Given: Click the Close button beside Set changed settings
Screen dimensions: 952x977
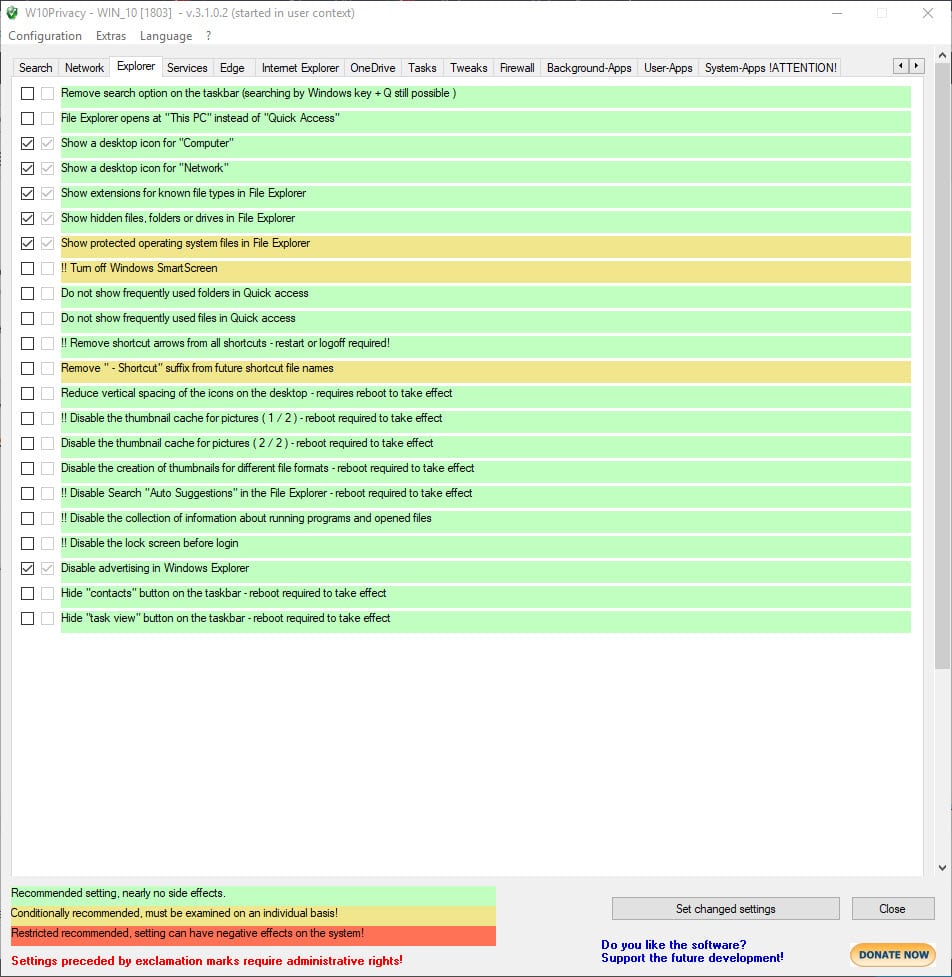Looking at the screenshot, I should (x=893, y=908).
